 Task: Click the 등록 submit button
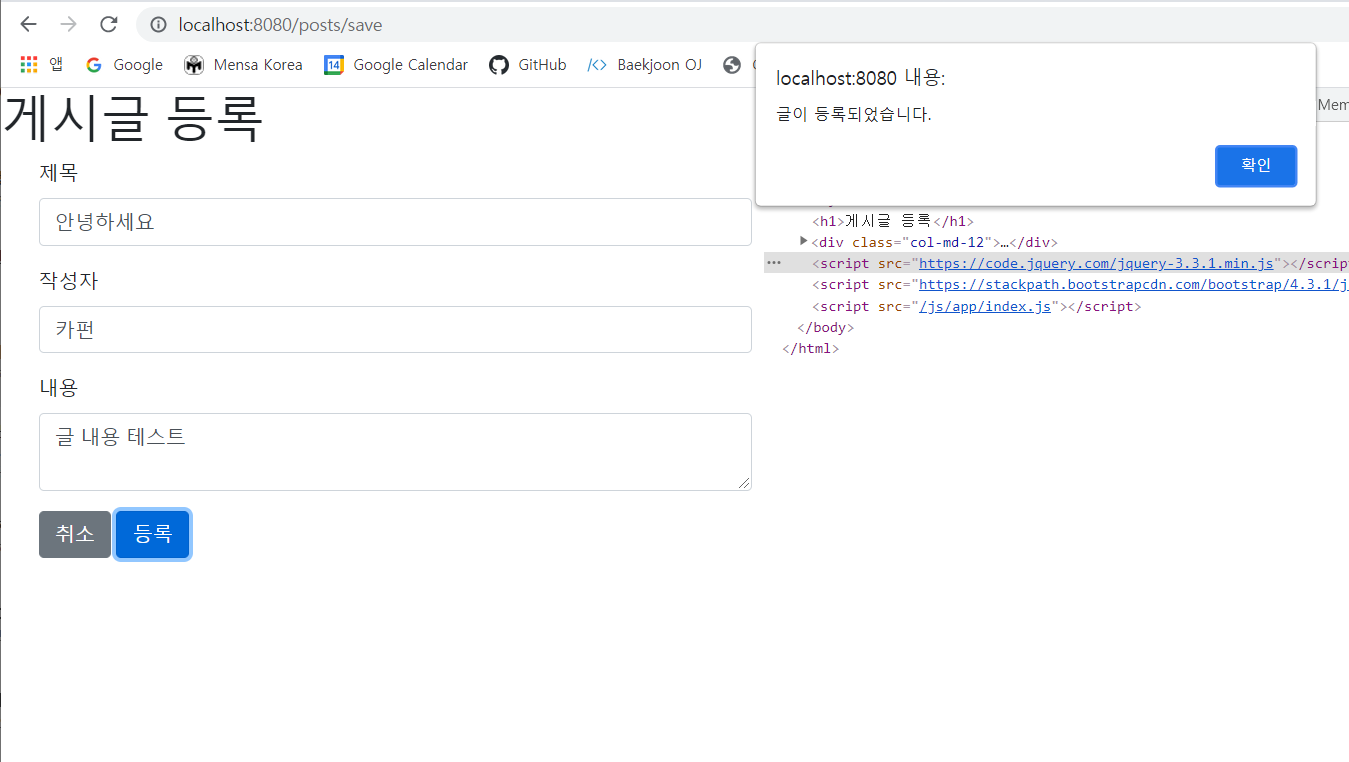153,534
